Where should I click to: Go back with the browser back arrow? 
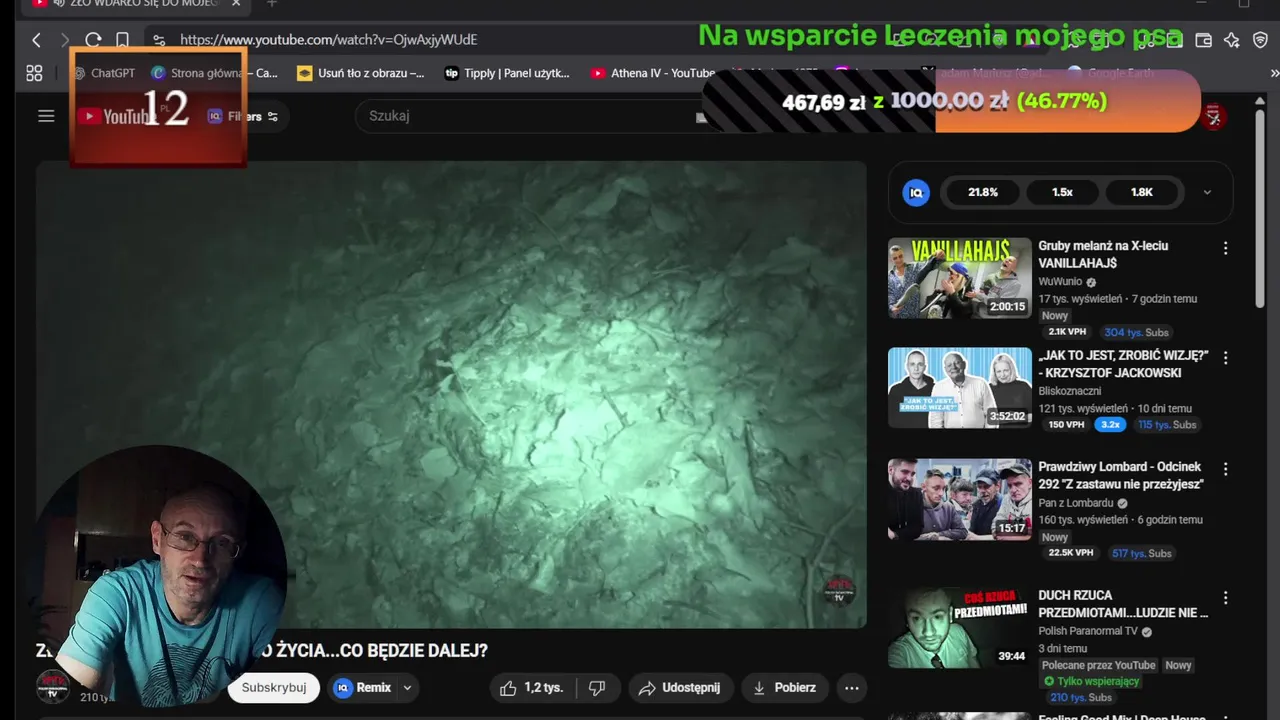coord(36,40)
